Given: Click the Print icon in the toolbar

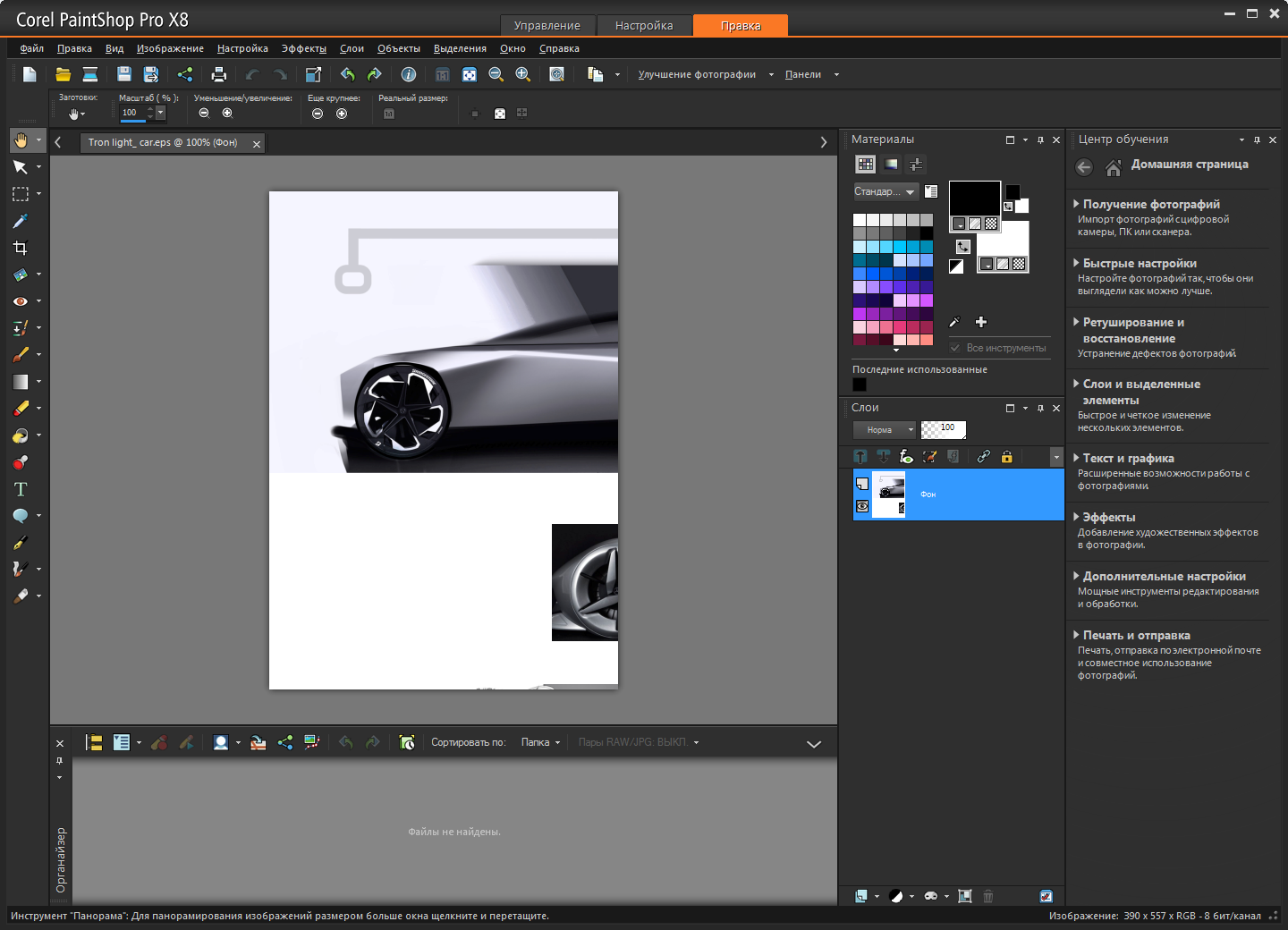Looking at the screenshot, I should coord(218,74).
